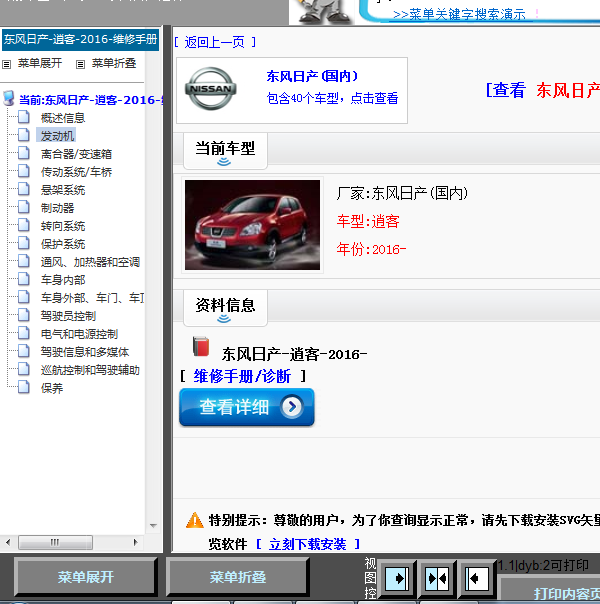Click sidebar horizontal scroll right arrow
The height and width of the screenshot is (604, 600).
click(x=135, y=542)
